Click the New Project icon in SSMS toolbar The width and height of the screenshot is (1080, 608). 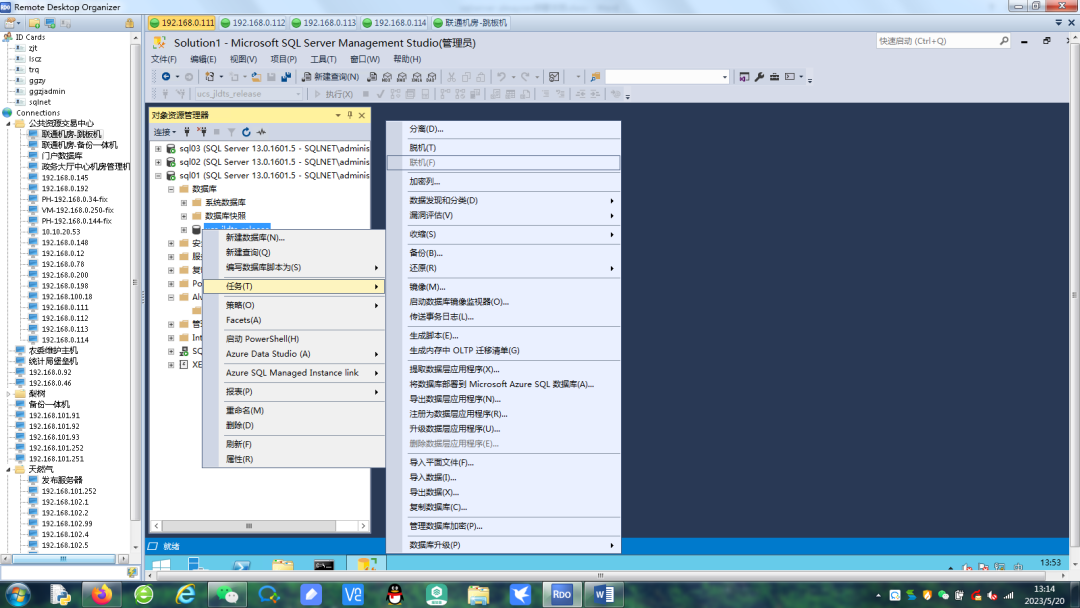click(x=210, y=76)
